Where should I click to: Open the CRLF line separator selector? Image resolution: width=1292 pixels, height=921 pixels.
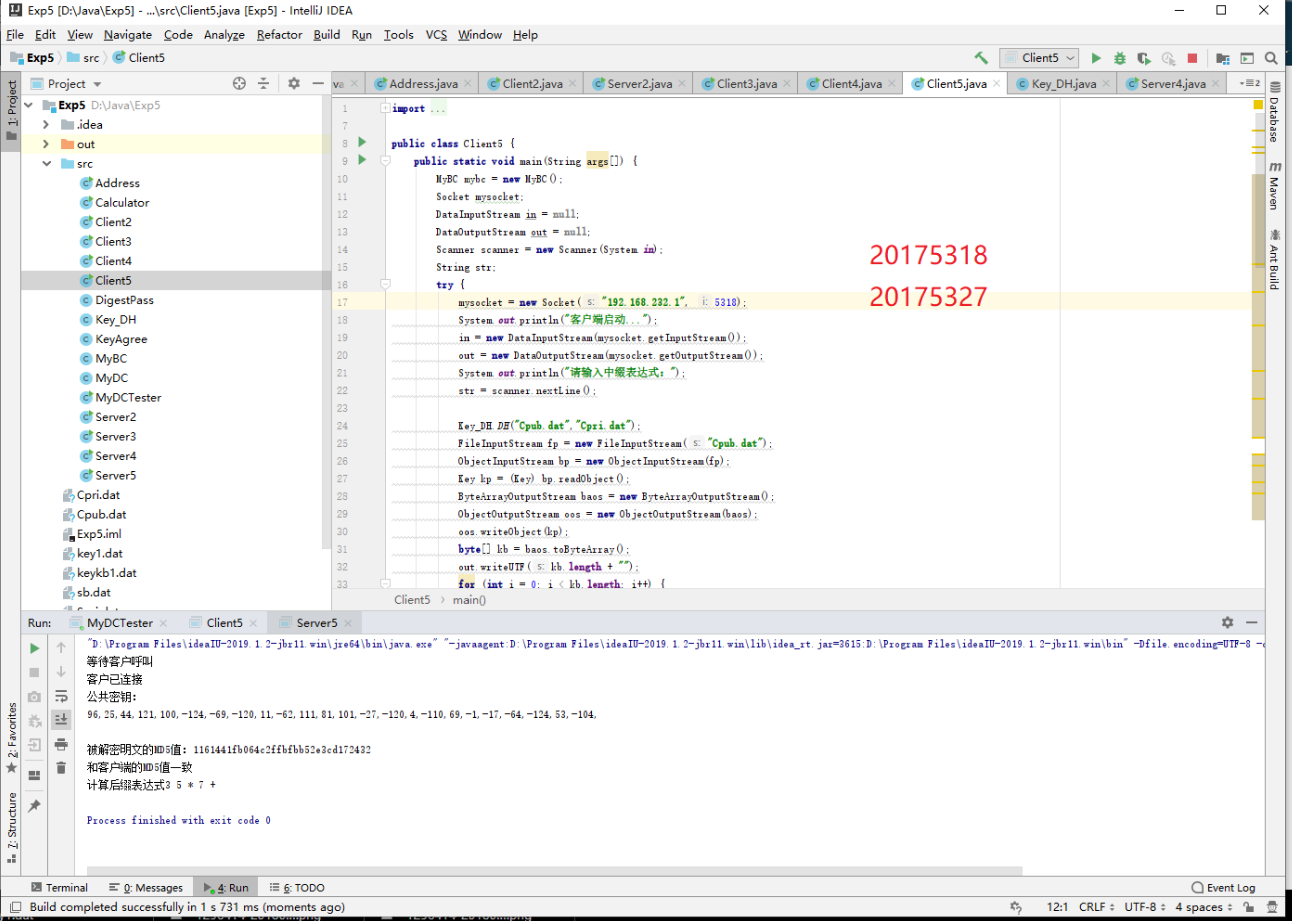click(1095, 907)
